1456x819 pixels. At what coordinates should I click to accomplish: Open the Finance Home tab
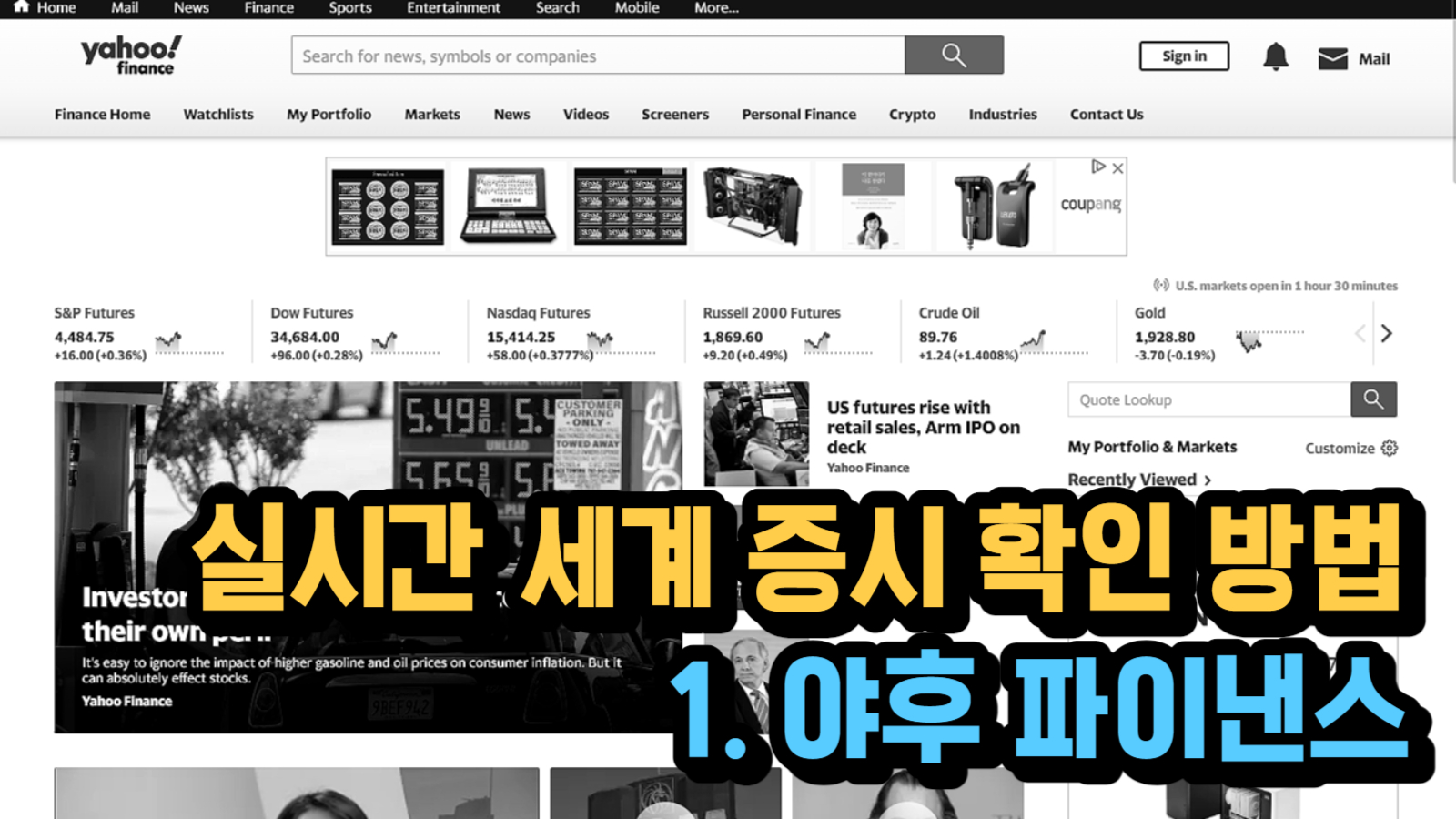tap(102, 115)
